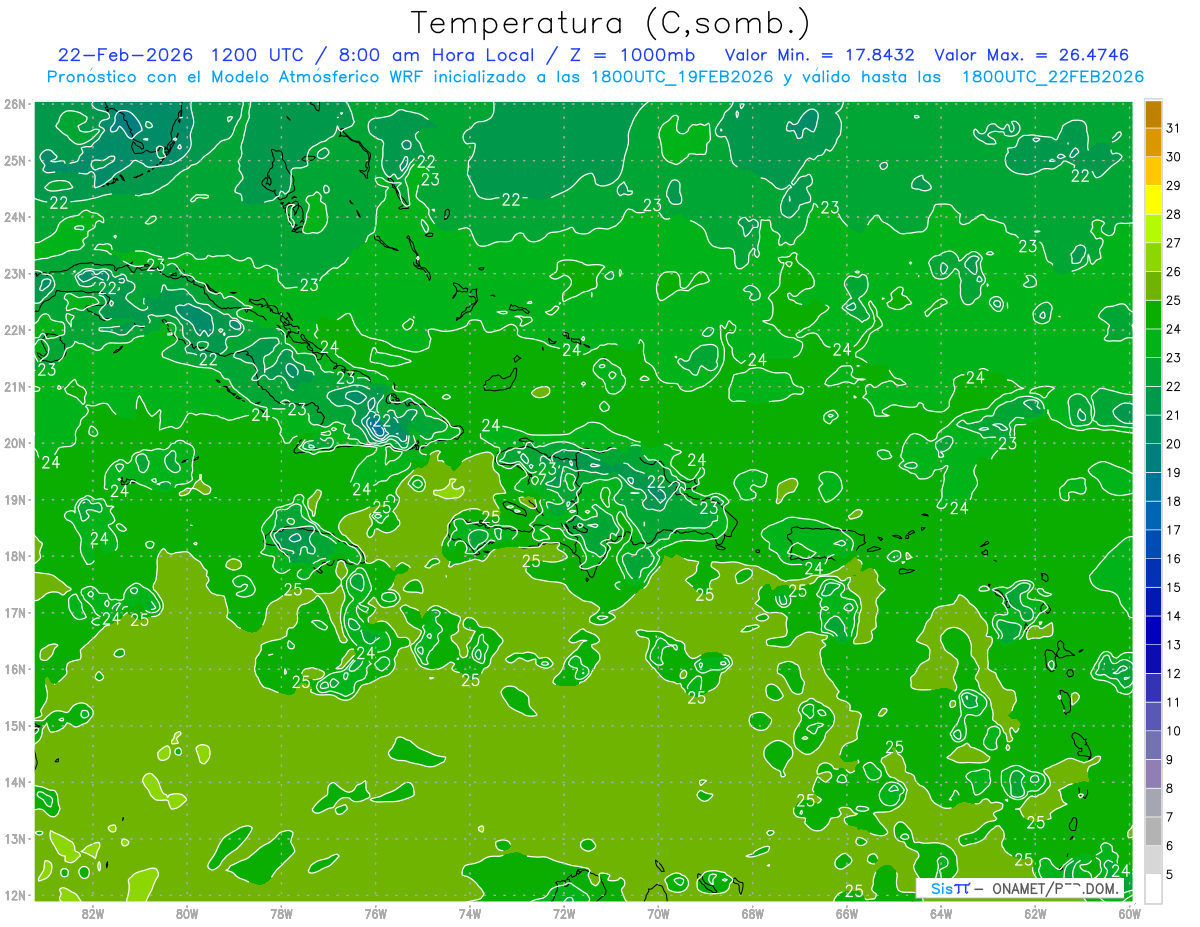1200x927 pixels.
Task: Select the longitude label '72W'
Action: 564,913
